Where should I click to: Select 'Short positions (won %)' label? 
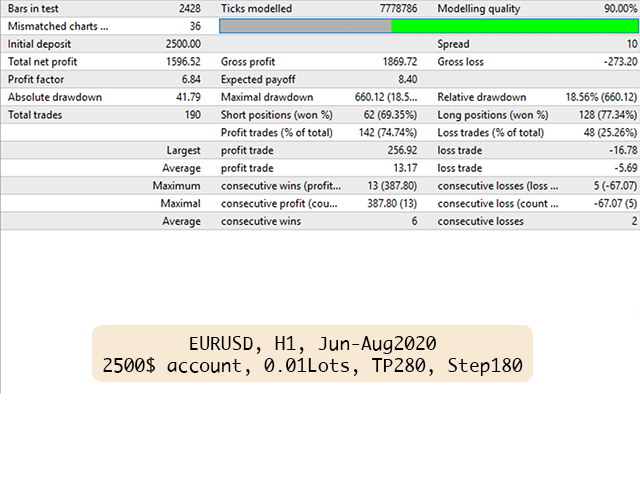(277, 115)
